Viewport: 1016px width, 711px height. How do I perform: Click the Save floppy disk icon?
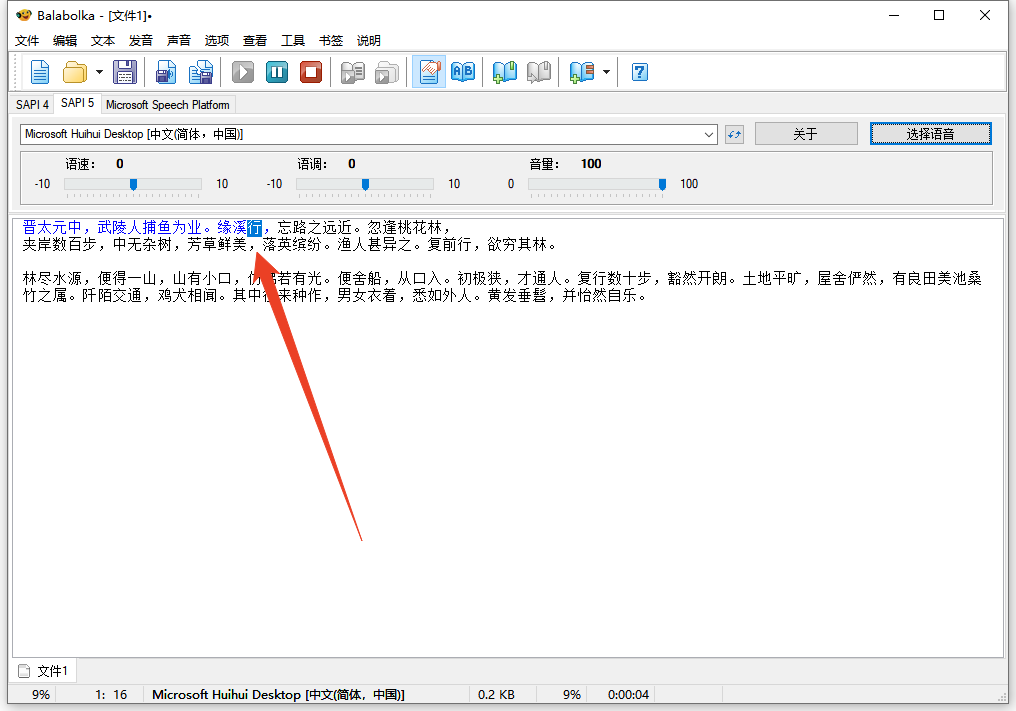[x=124, y=72]
